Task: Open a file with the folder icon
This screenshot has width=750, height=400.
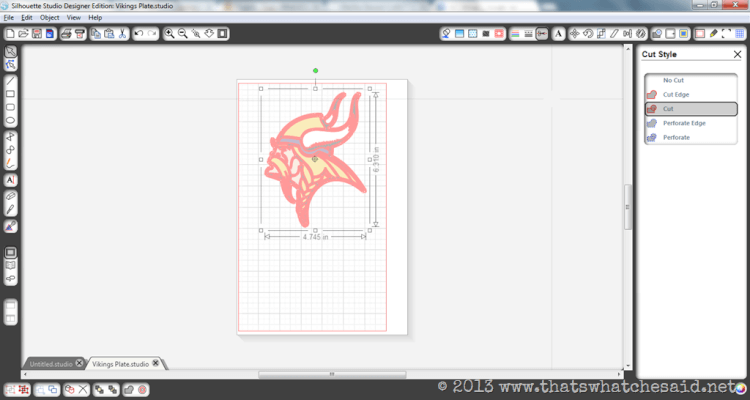Action: (x=23, y=33)
